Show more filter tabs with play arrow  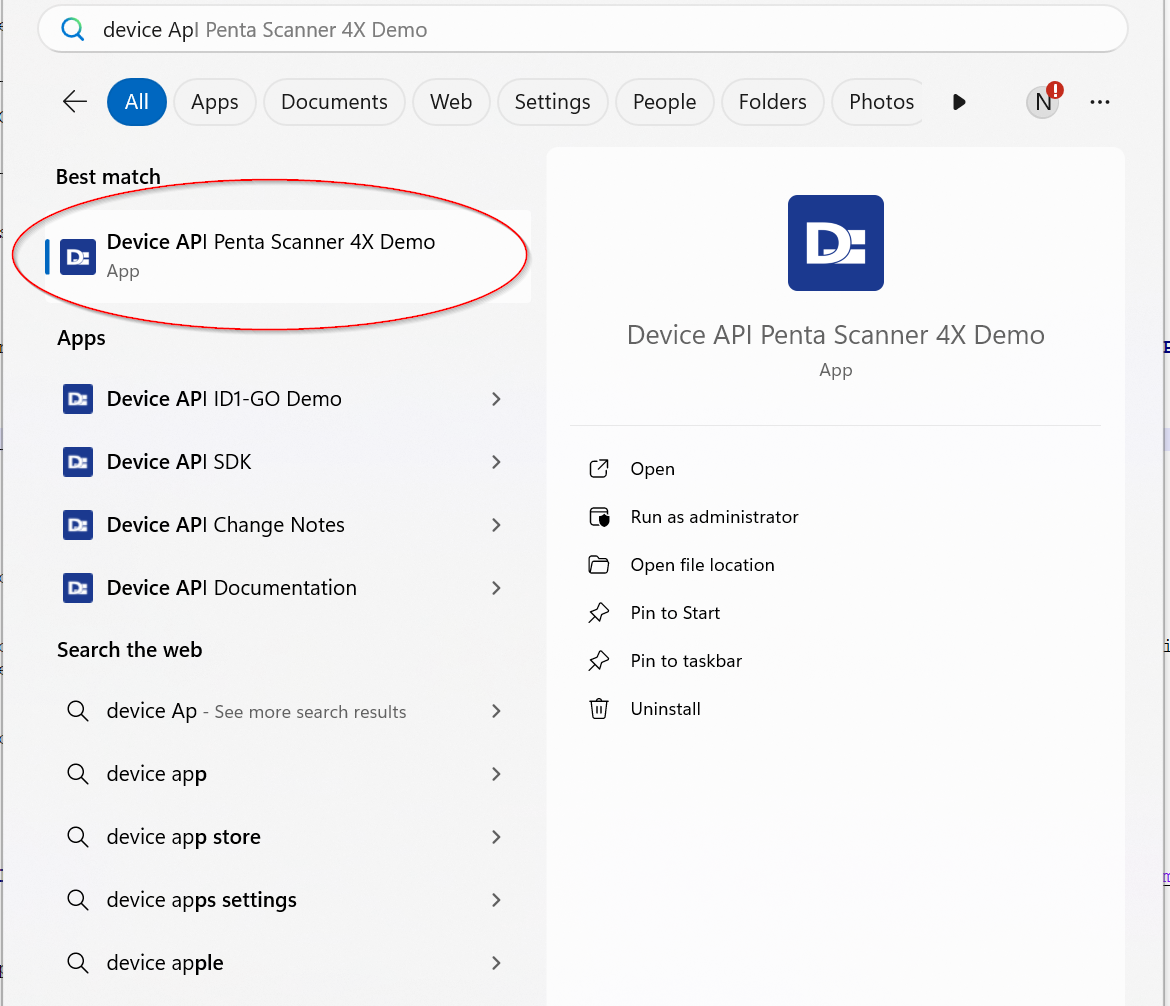[x=959, y=102]
